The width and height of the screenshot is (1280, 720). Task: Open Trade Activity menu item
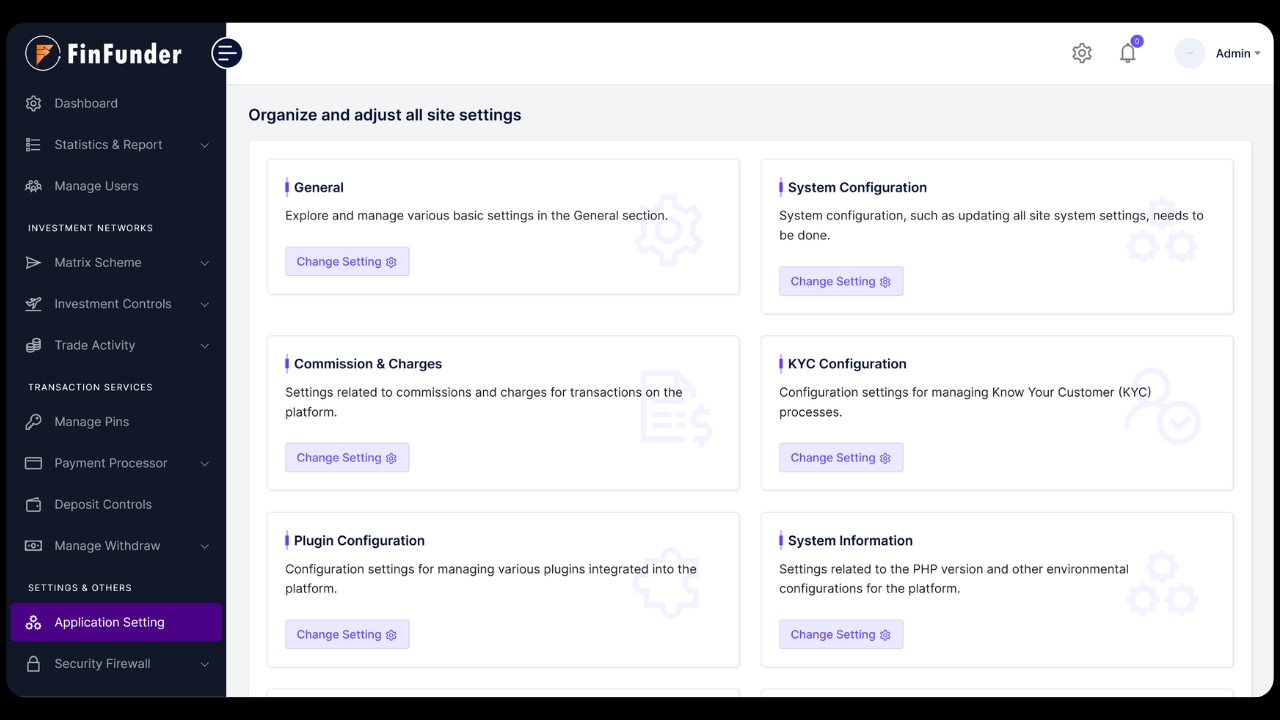click(95, 345)
